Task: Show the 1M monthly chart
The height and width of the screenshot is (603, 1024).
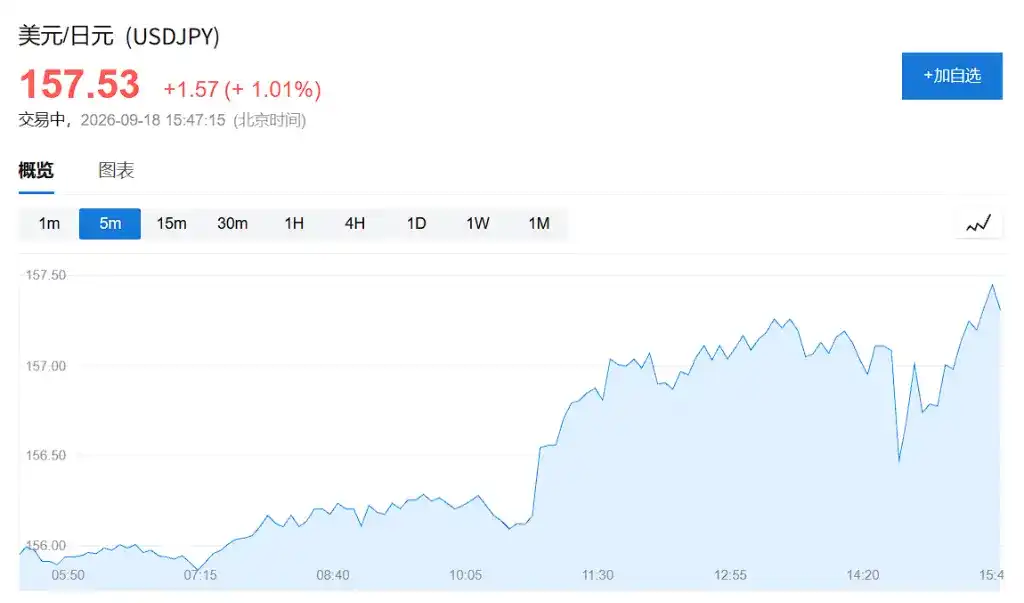Action: click(x=539, y=223)
